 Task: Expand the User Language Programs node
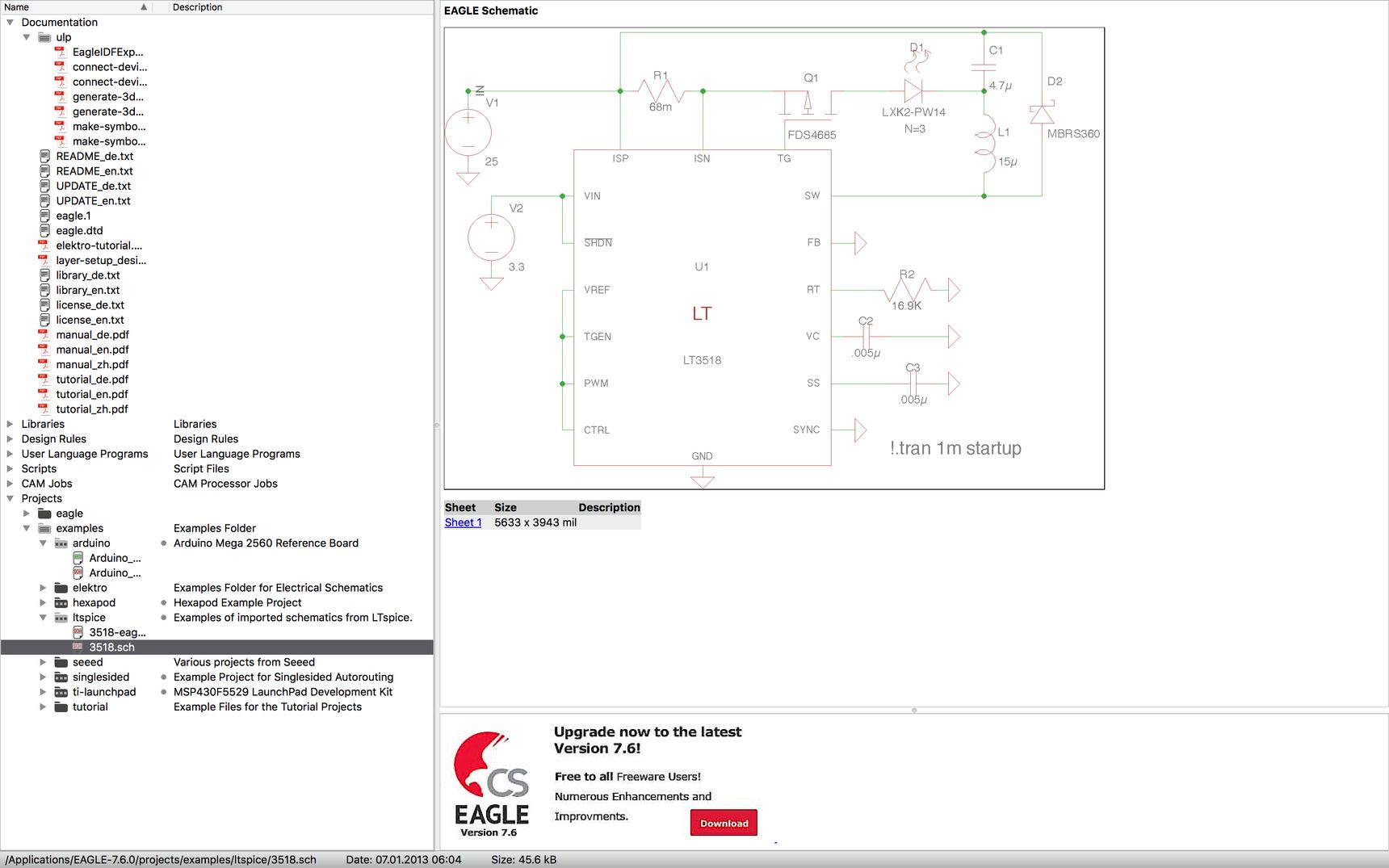[x=10, y=454]
